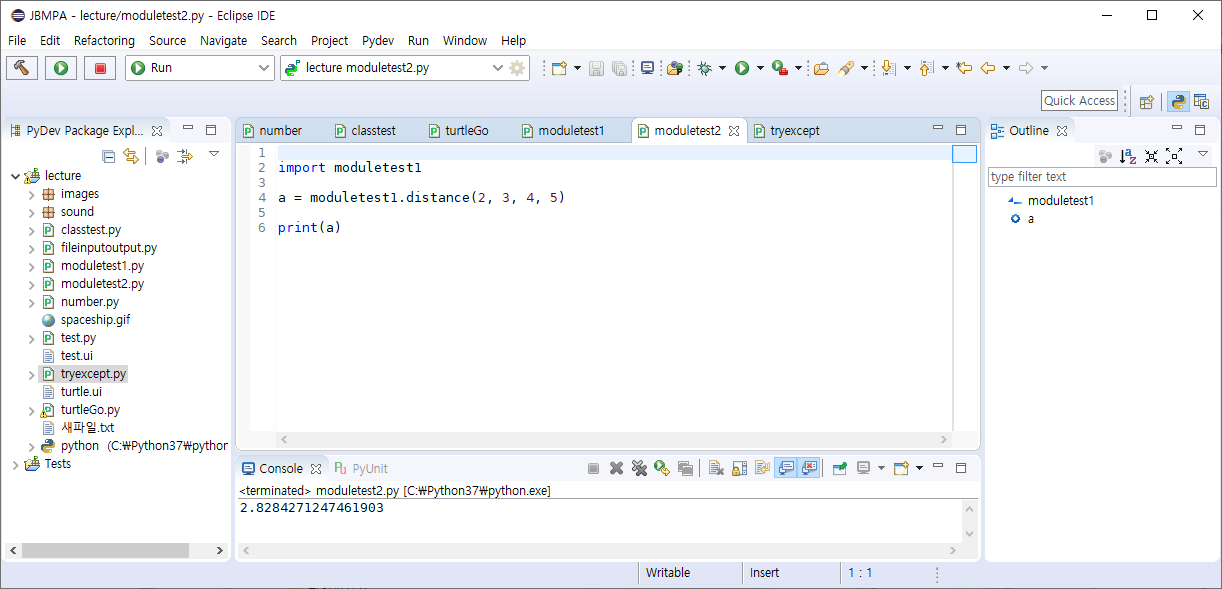Toggle alphabetical sort in Outline

tap(1128, 156)
